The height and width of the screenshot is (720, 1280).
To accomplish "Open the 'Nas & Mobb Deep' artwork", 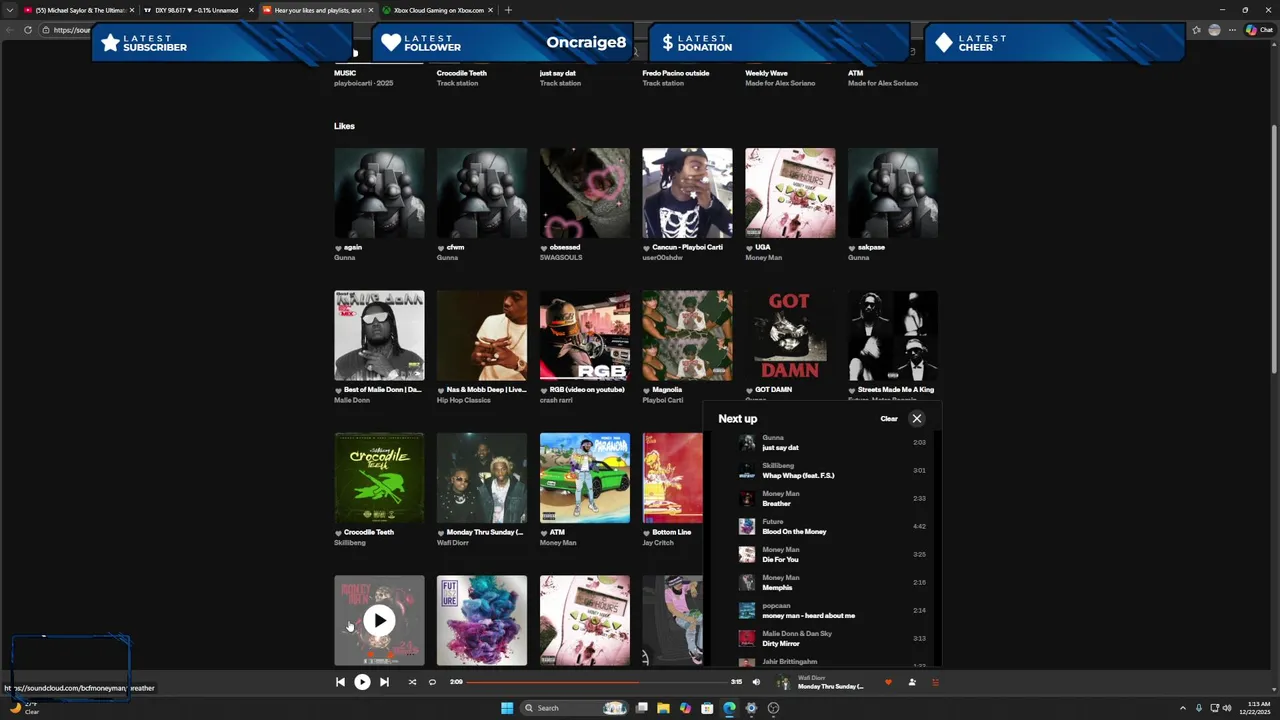I will point(482,336).
